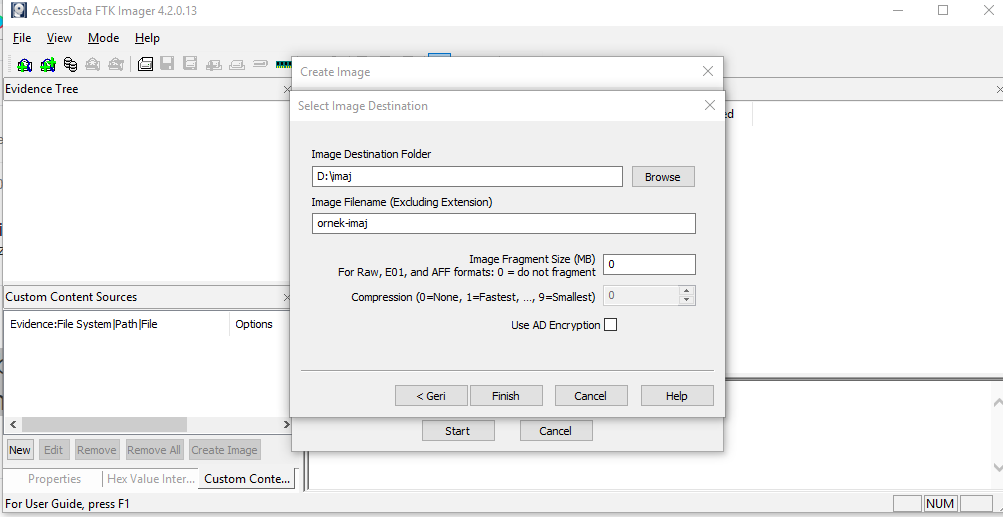Screen dimensions: 1003x517
Task: Click the Remove All button
Action: pyautogui.click(x=154, y=450)
